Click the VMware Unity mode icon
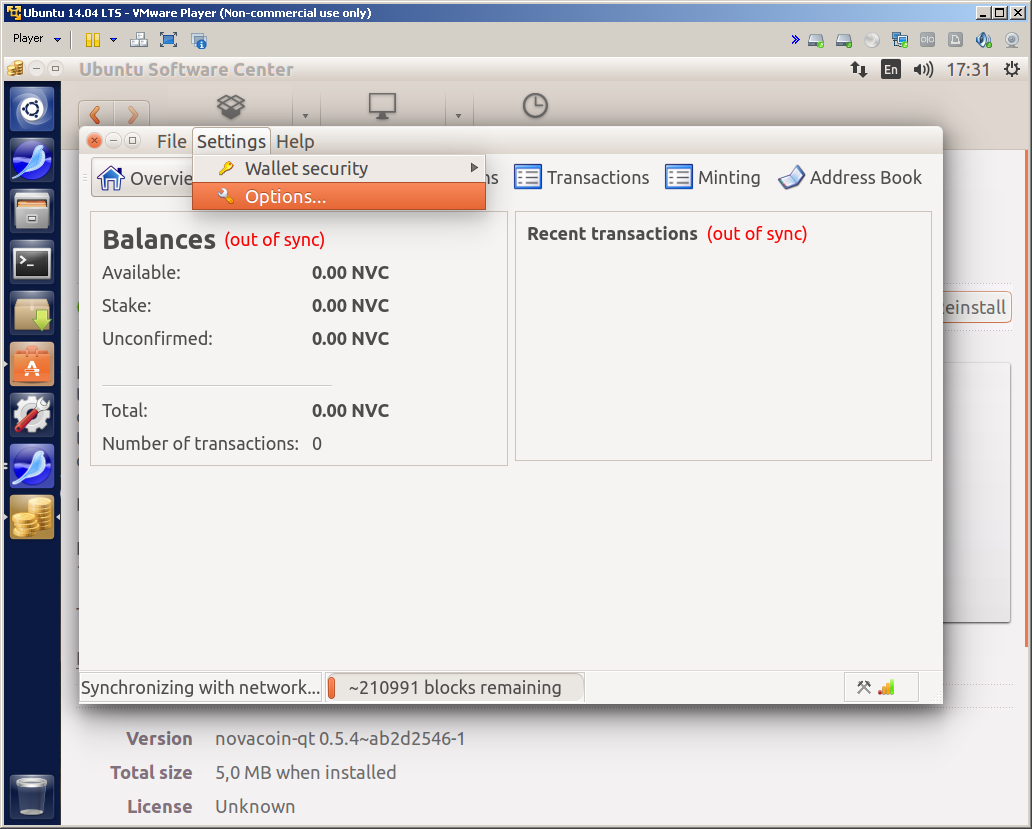 click(x=199, y=40)
